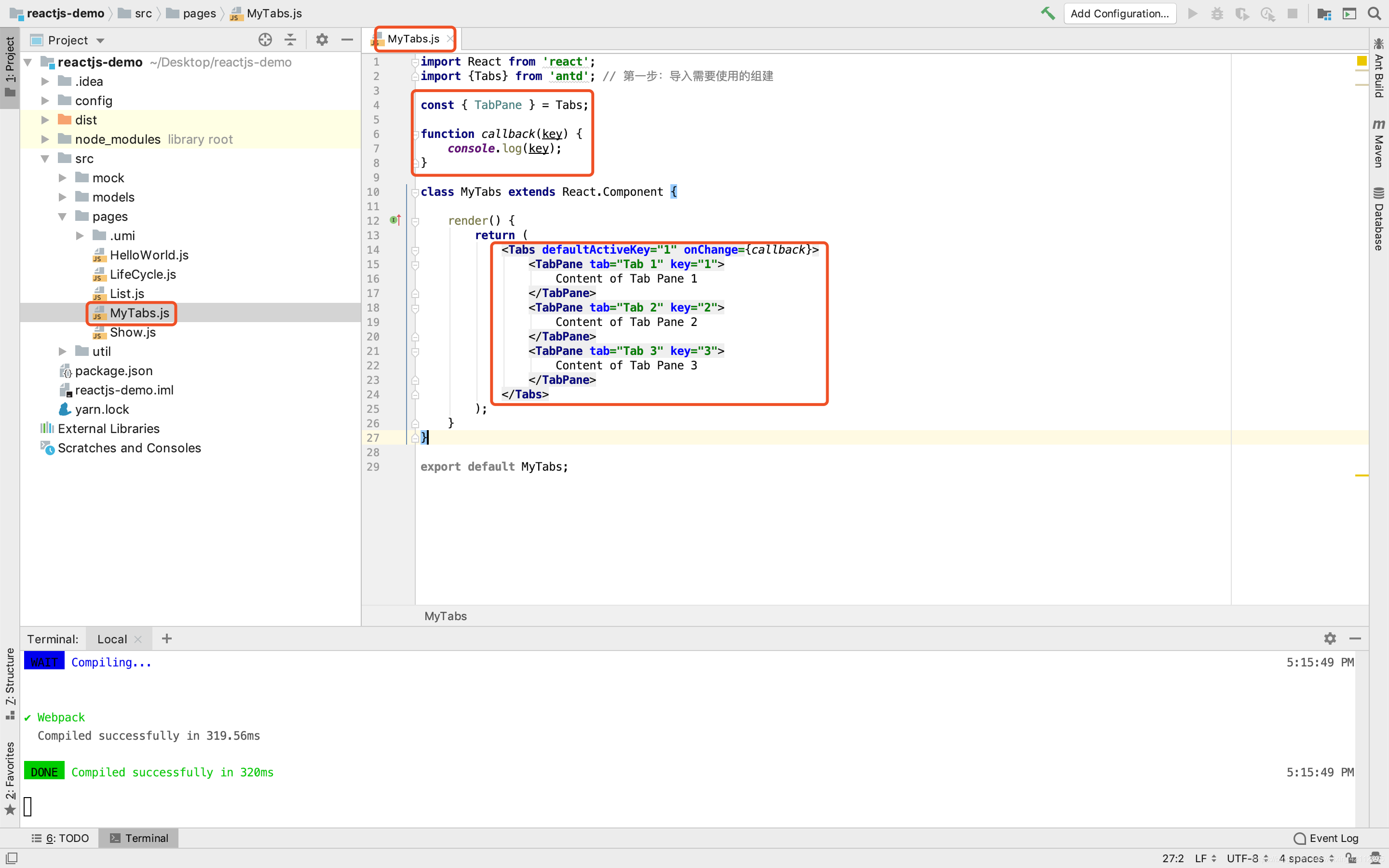Toggle the Z: Structure side tool window
1389x868 pixels.
(x=10, y=683)
